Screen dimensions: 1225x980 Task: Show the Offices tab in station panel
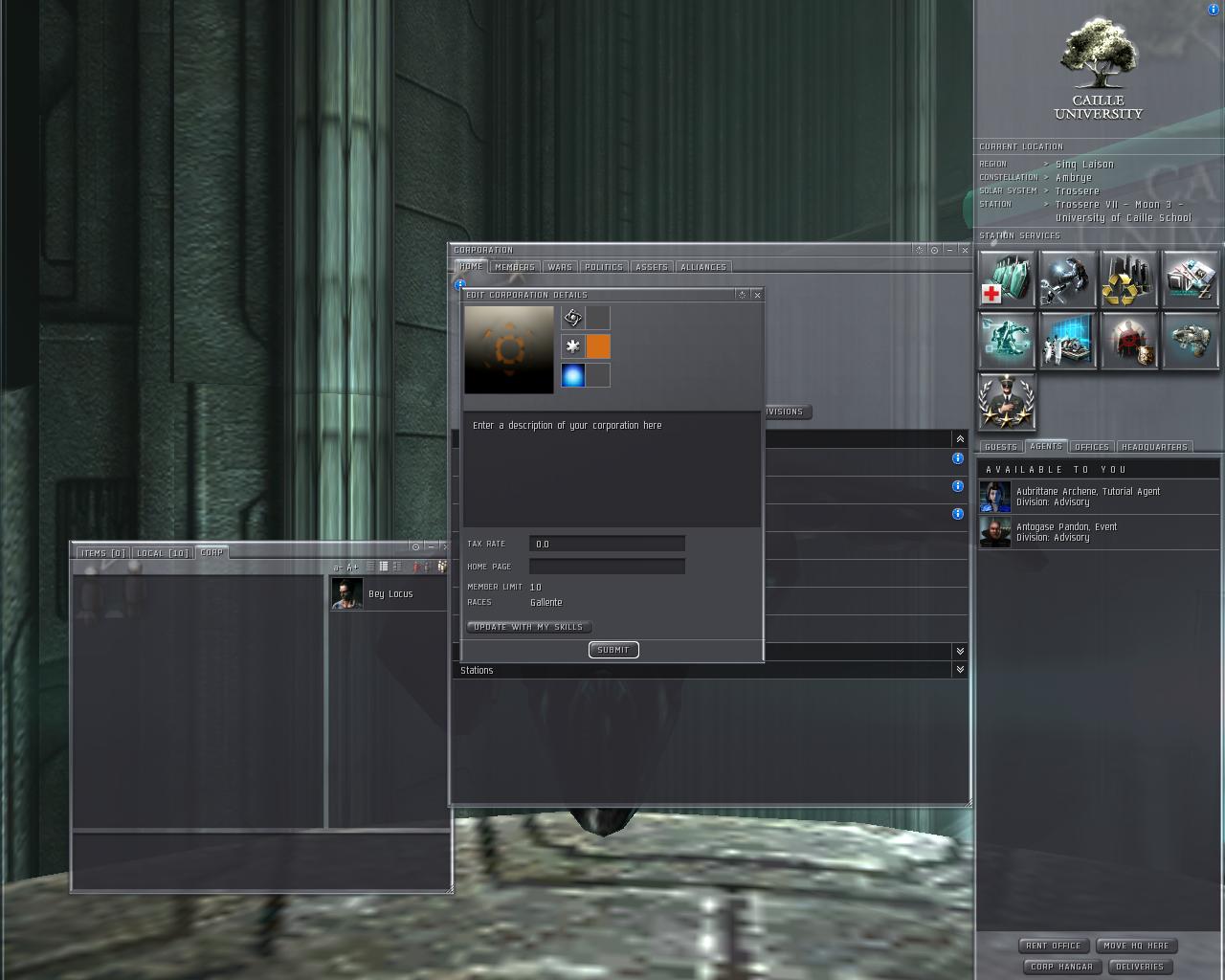pos(1092,447)
